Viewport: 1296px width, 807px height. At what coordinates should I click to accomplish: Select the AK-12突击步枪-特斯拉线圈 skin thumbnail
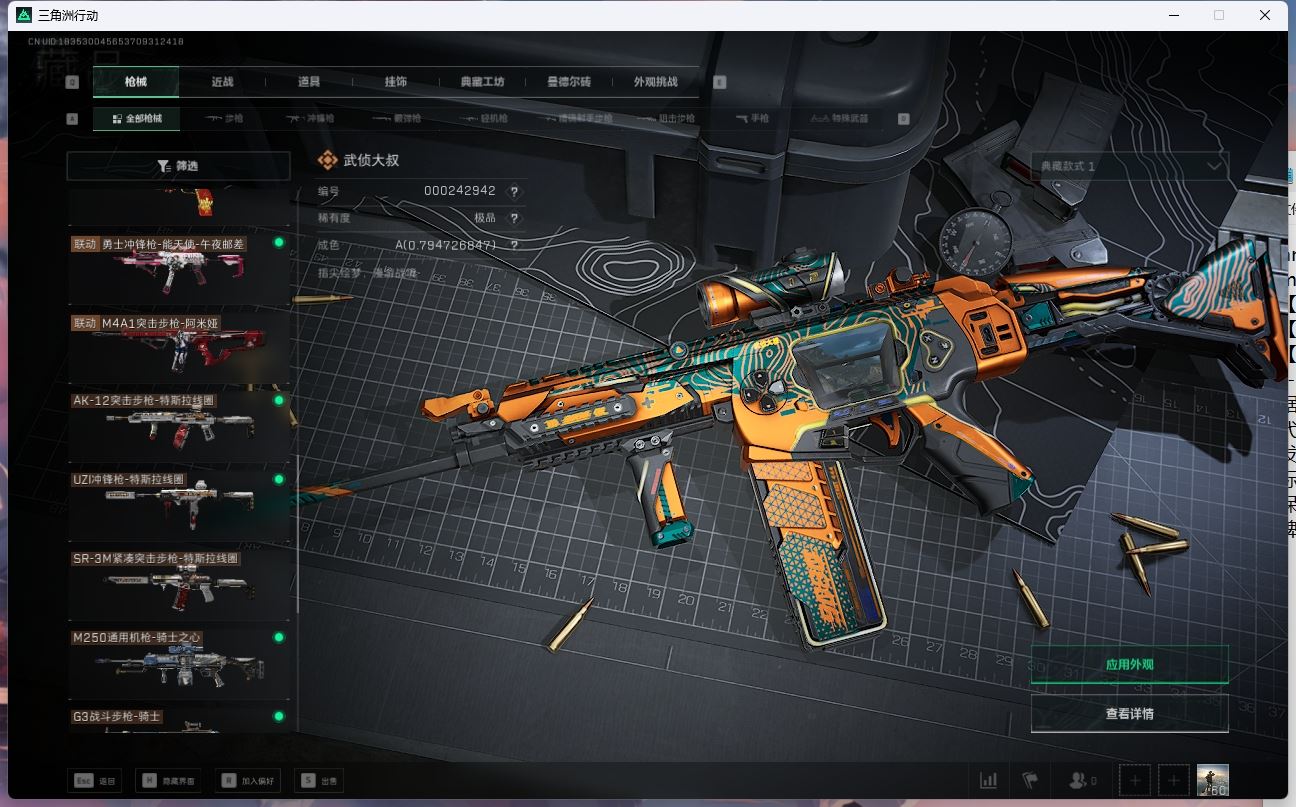pos(178,425)
